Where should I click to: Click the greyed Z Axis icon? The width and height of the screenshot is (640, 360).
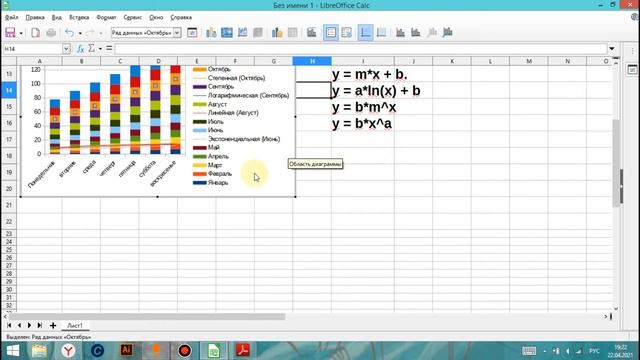[432, 33]
